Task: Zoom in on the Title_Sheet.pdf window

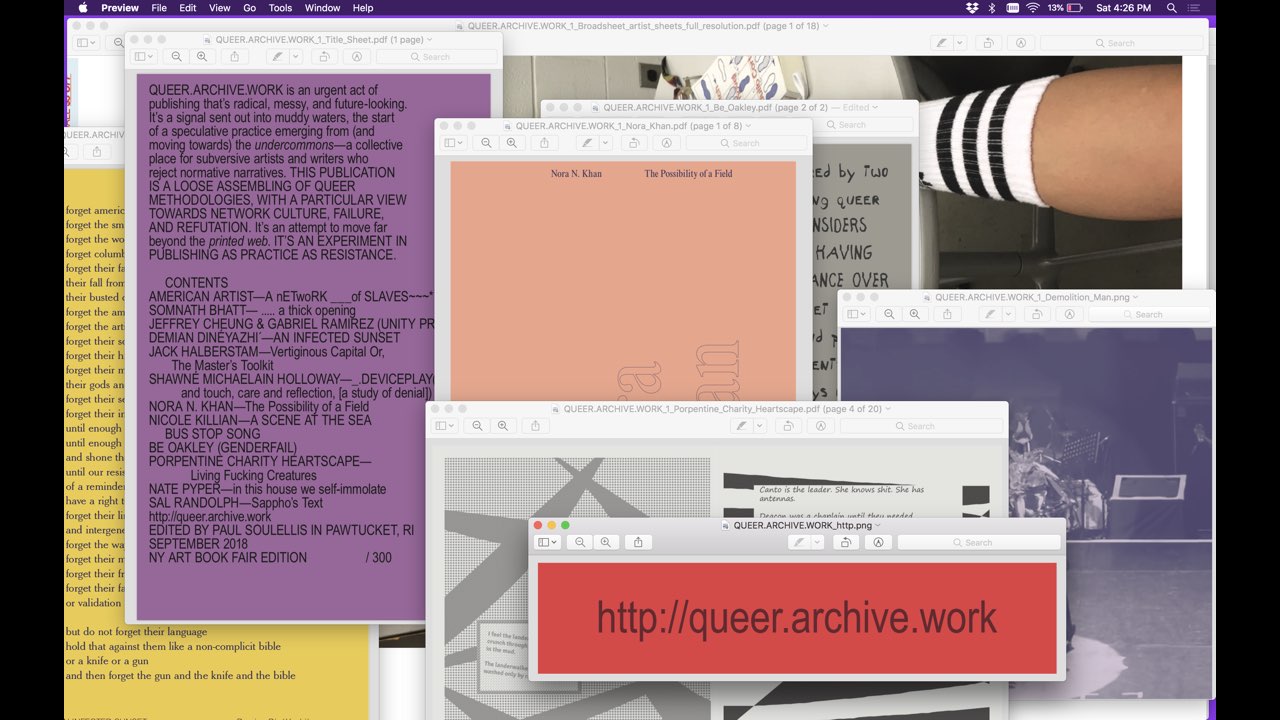Action: 203,57
